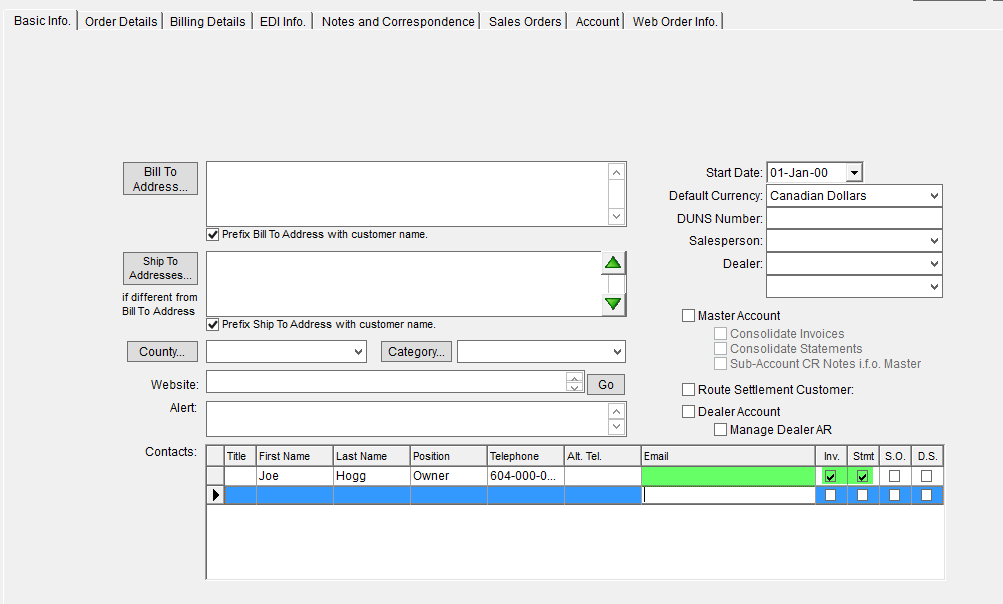
Task: Open the EDI Info. tab
Action: point(283,21)
